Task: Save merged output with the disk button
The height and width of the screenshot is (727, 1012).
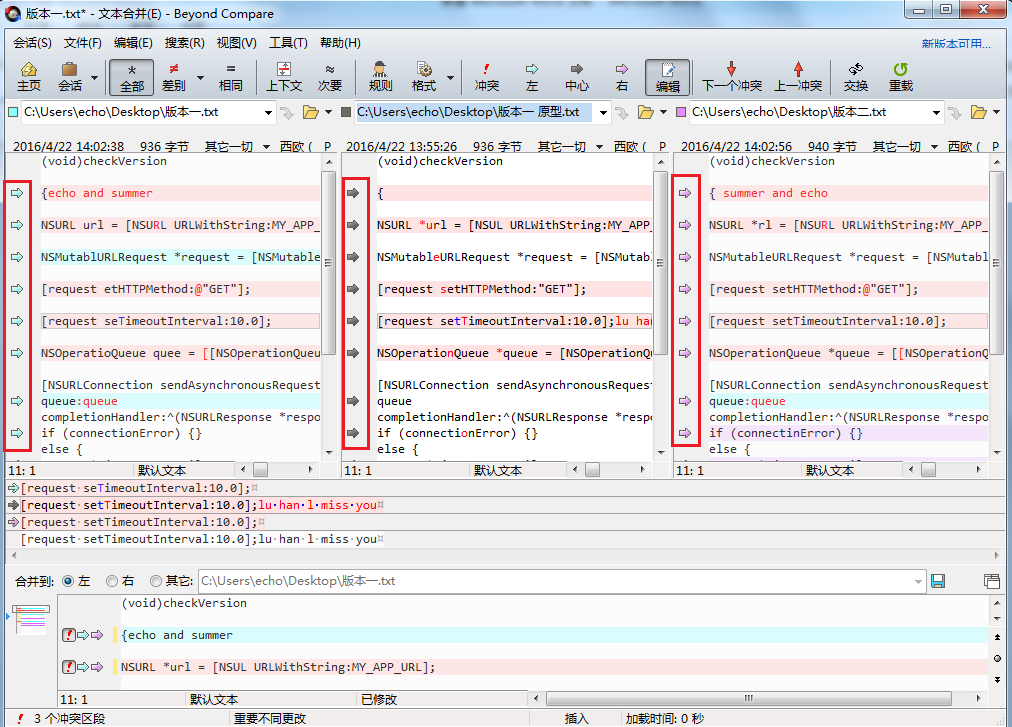Action: click(x=938, y=581)
